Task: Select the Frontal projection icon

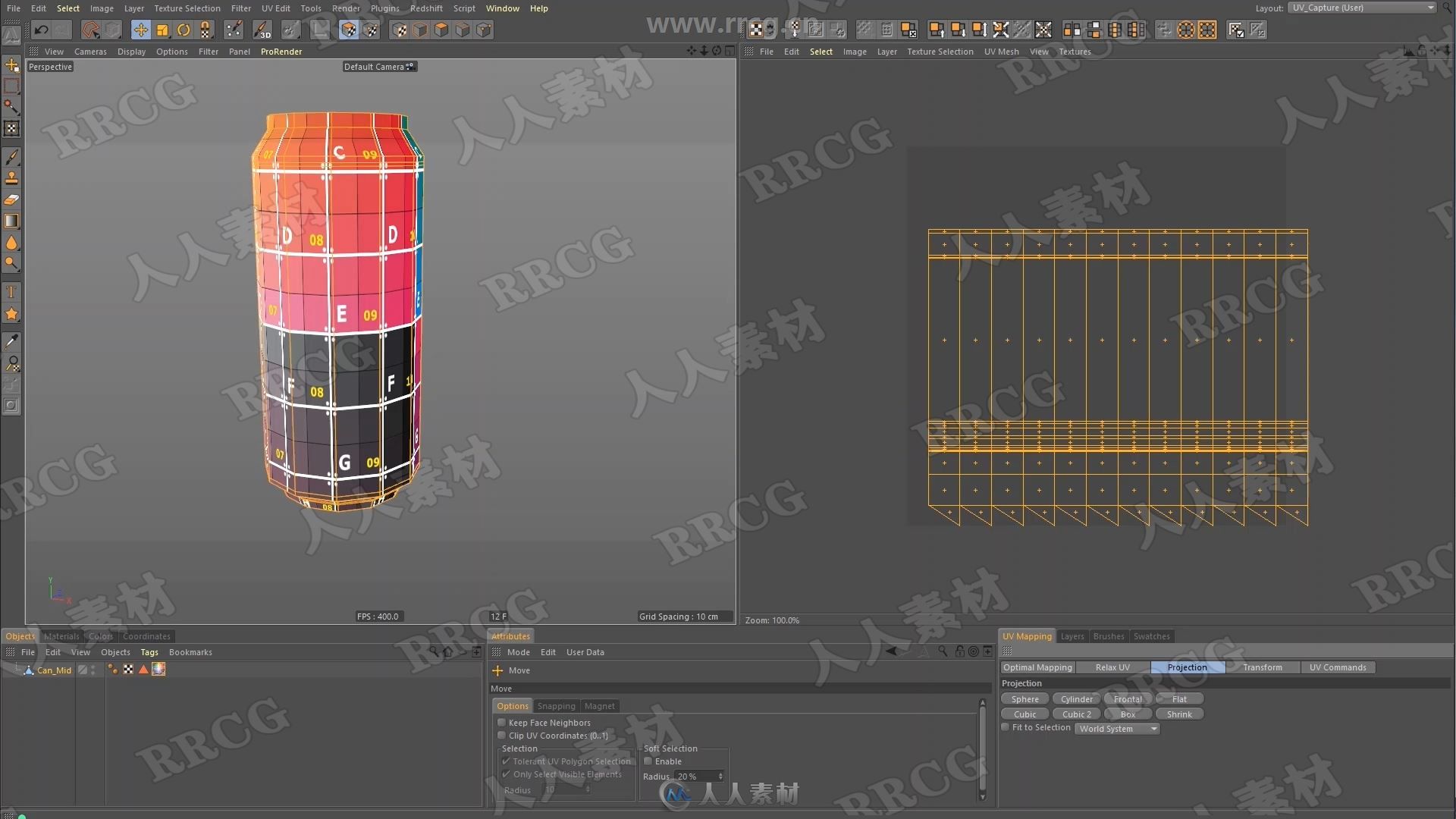Action: click(x=1126, y=699)
